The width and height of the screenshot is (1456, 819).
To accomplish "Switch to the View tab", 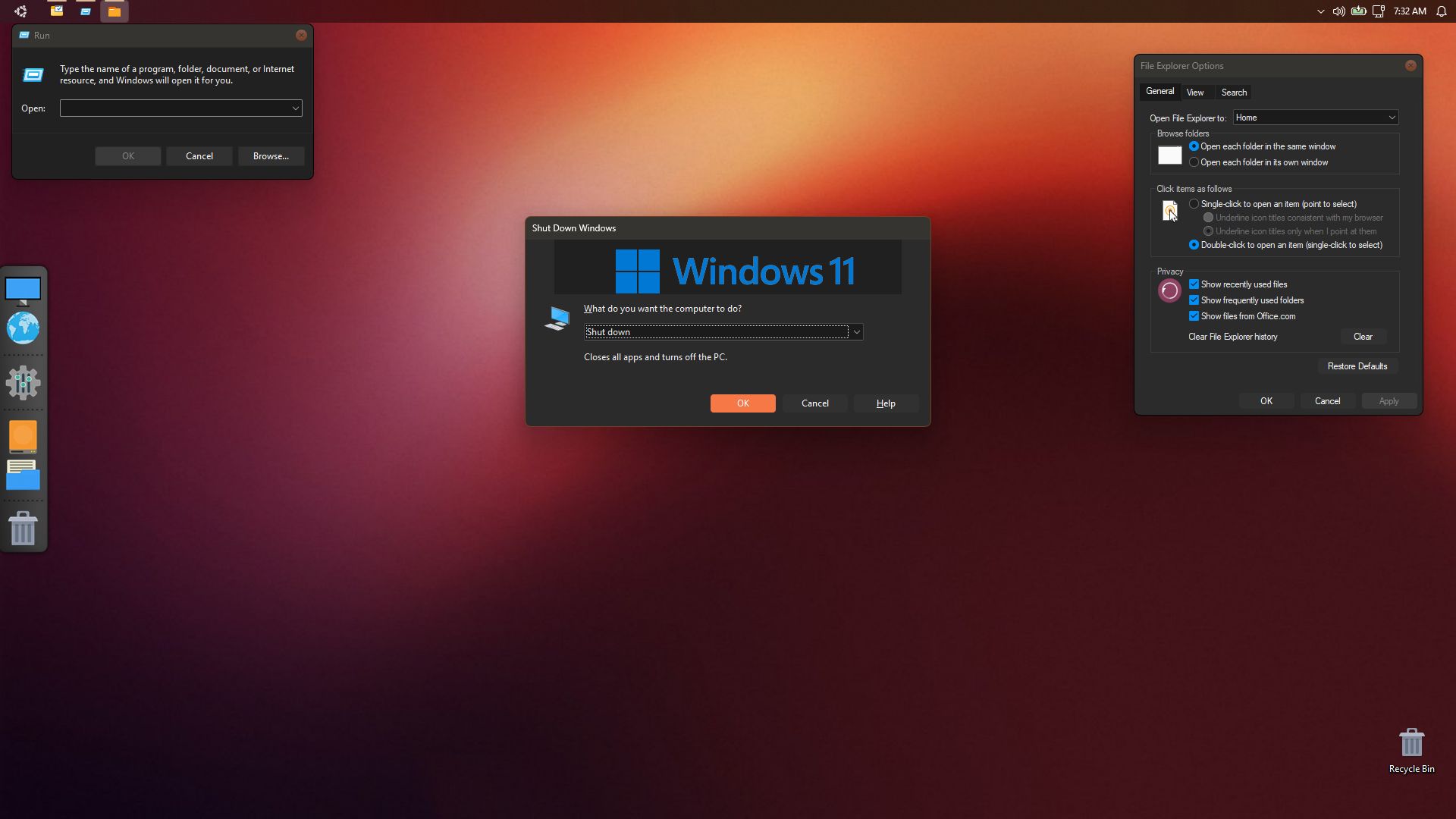I will pyautogui.click(x=1194, y=93).
